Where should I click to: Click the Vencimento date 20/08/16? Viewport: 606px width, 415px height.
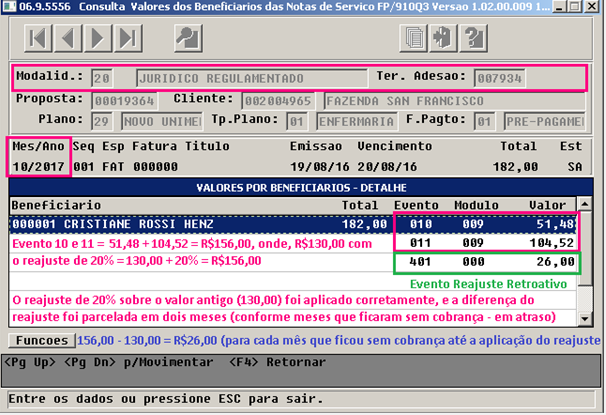tap(387, 167)
